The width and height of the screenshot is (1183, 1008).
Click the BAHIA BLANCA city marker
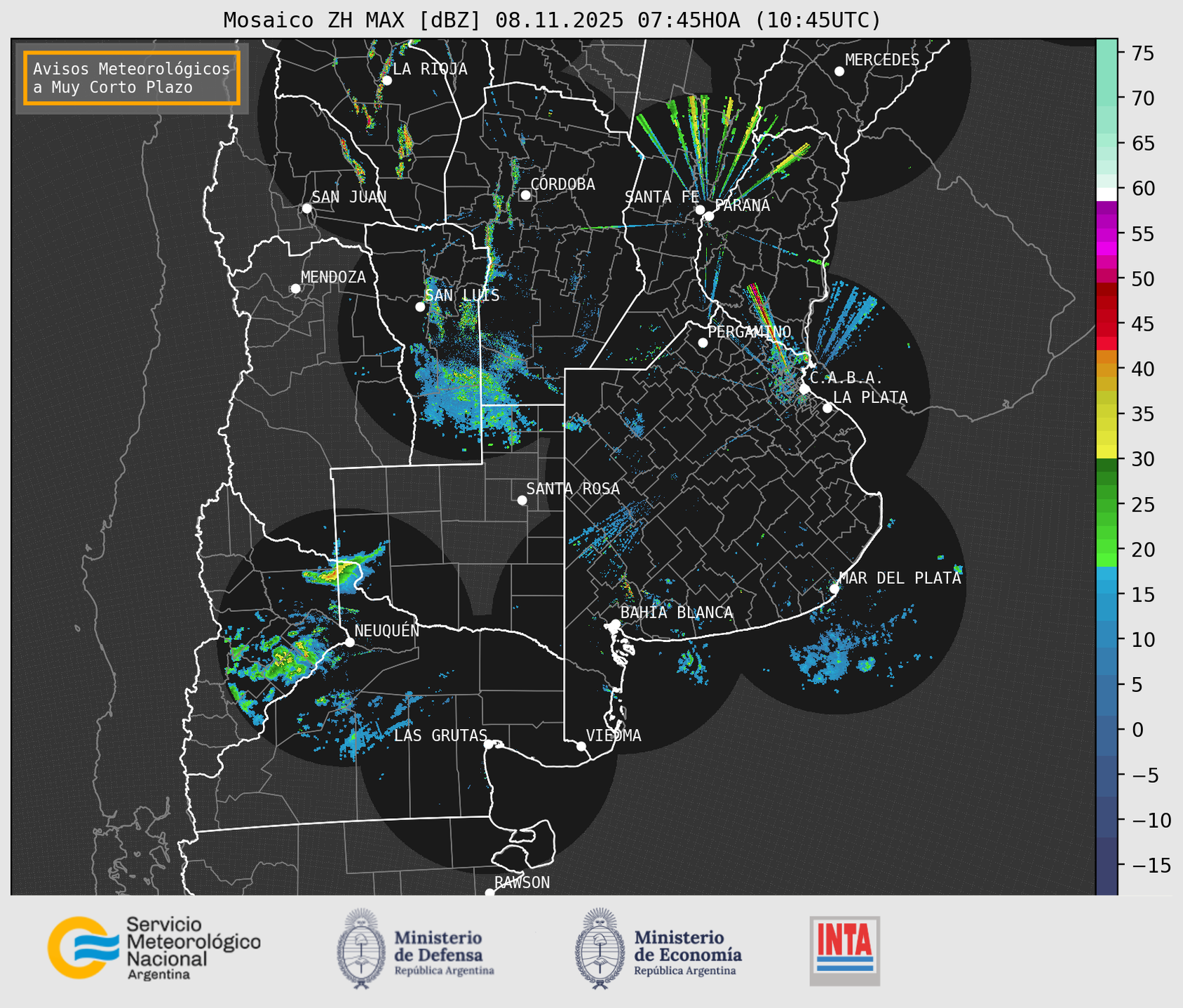[615, 624]
